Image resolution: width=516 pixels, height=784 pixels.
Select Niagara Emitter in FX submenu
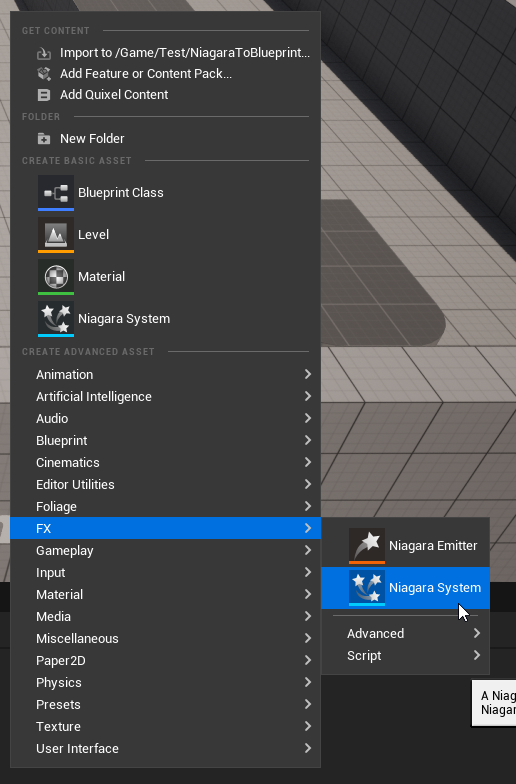coord(406,546)
